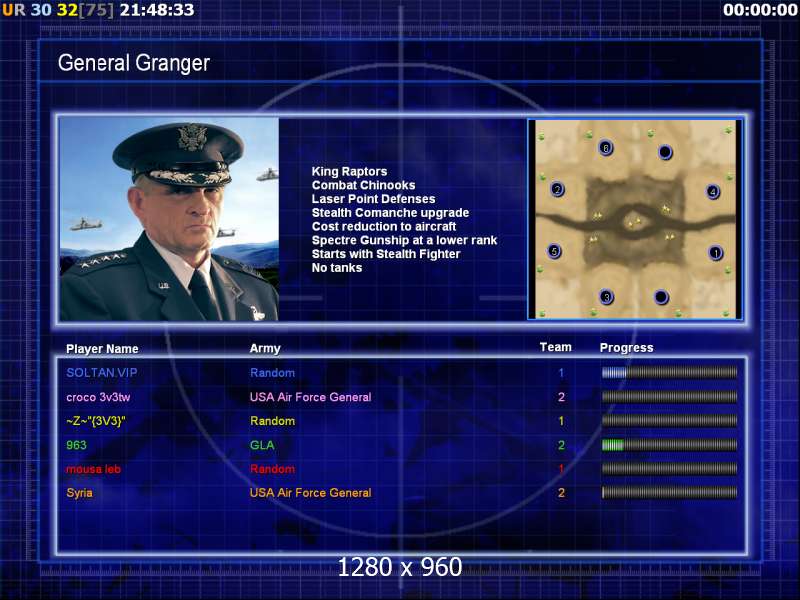This screenshot has height=600, width=800.
Task: Click croco 3v3tw's team number 2
Action: click(x=561, y=397)
